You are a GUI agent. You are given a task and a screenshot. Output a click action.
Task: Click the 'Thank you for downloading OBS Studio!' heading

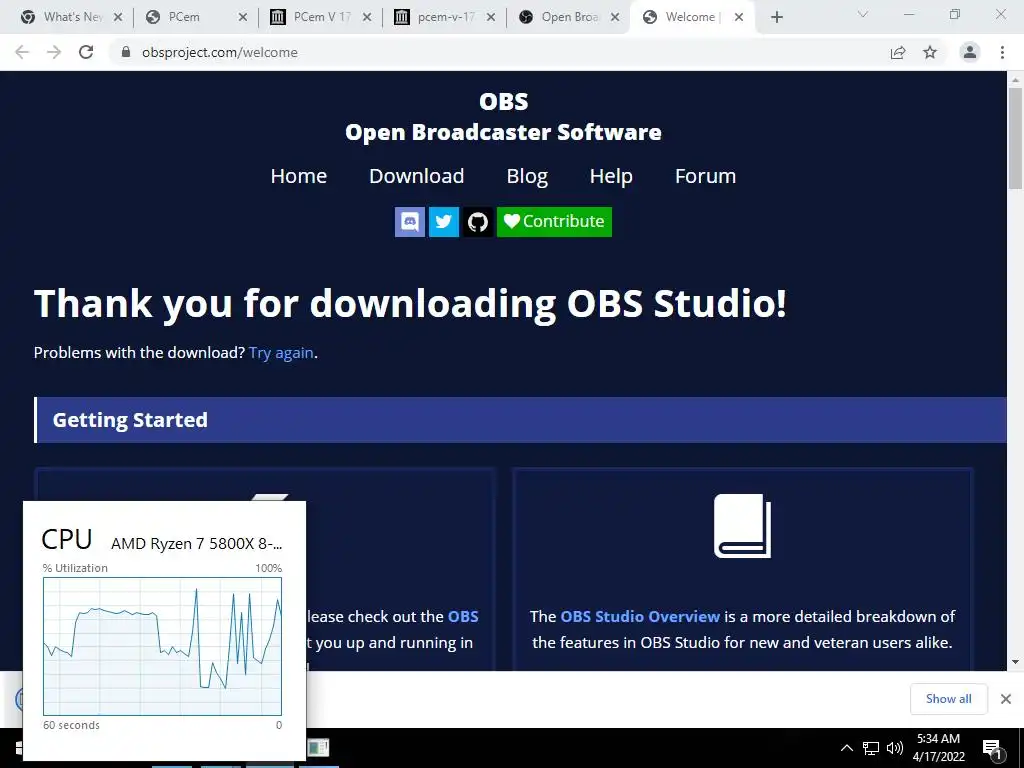click(410, 304)
